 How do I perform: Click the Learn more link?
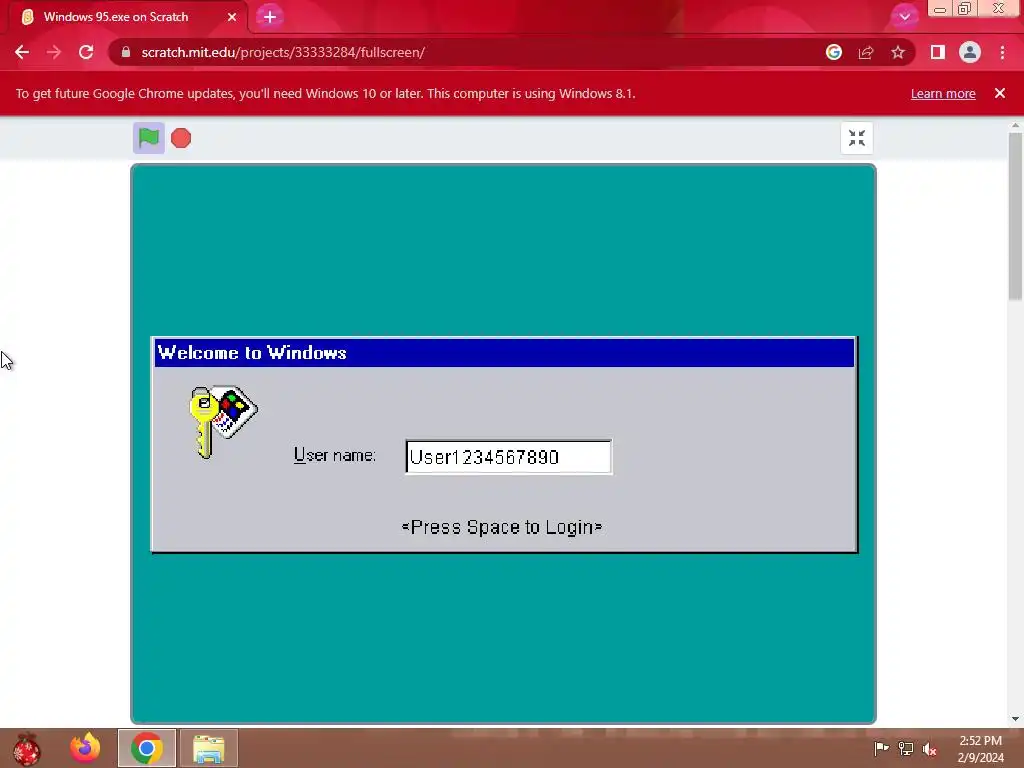click(x=943, y=93)
